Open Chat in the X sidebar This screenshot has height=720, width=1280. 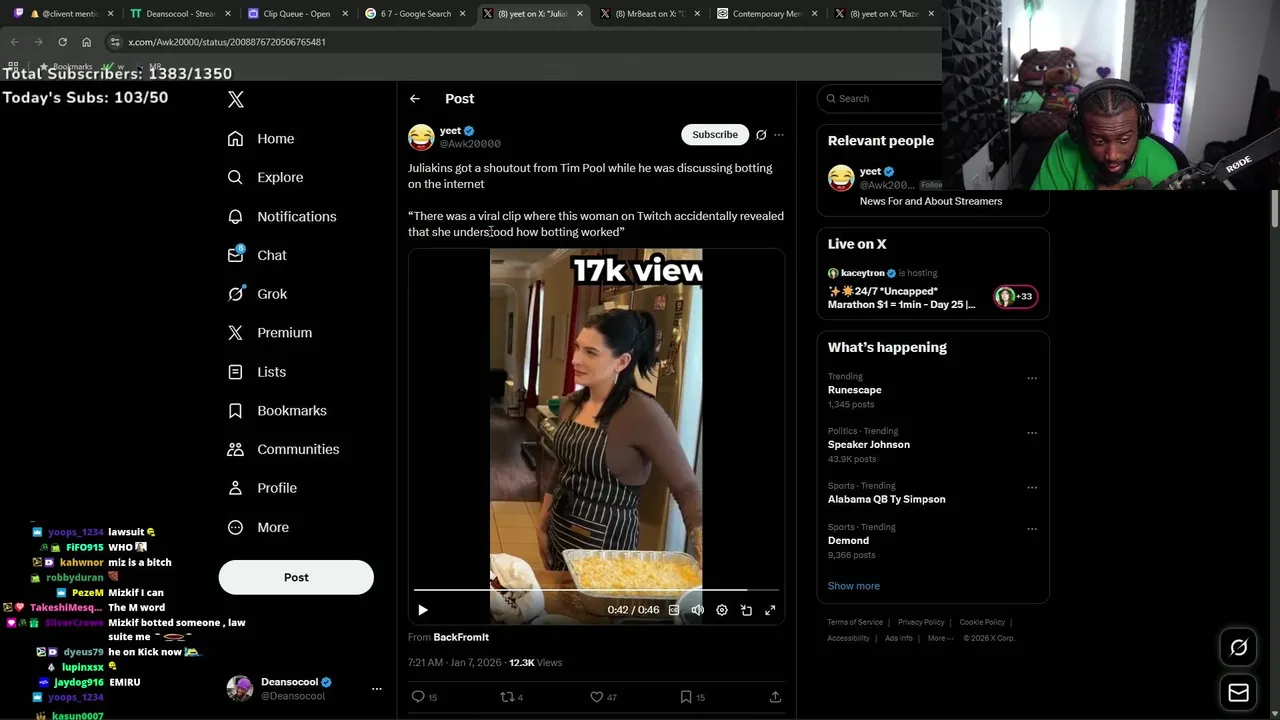point(257,255)
